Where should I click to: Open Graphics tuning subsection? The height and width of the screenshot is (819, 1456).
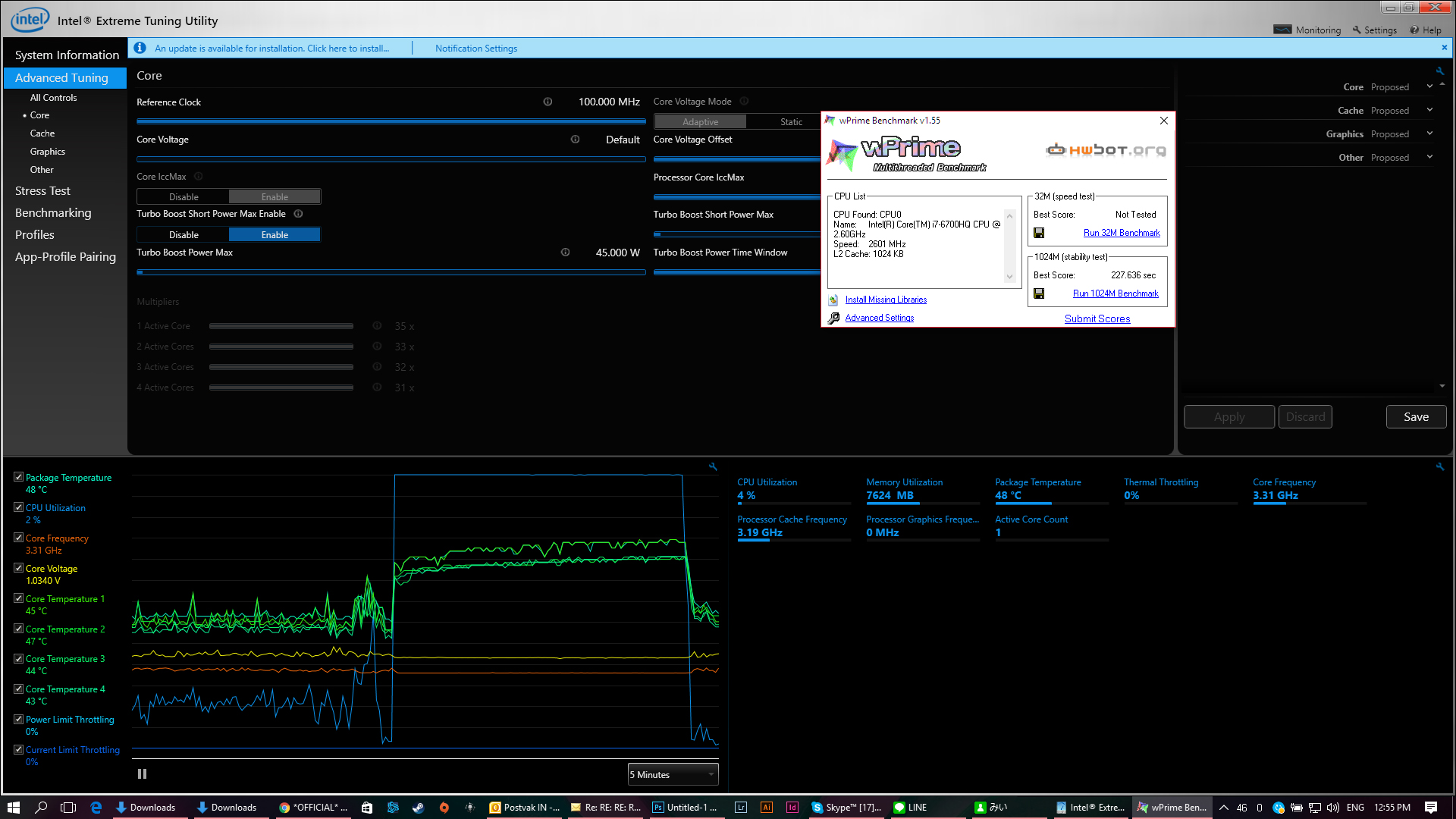click(x=48, y=151)
